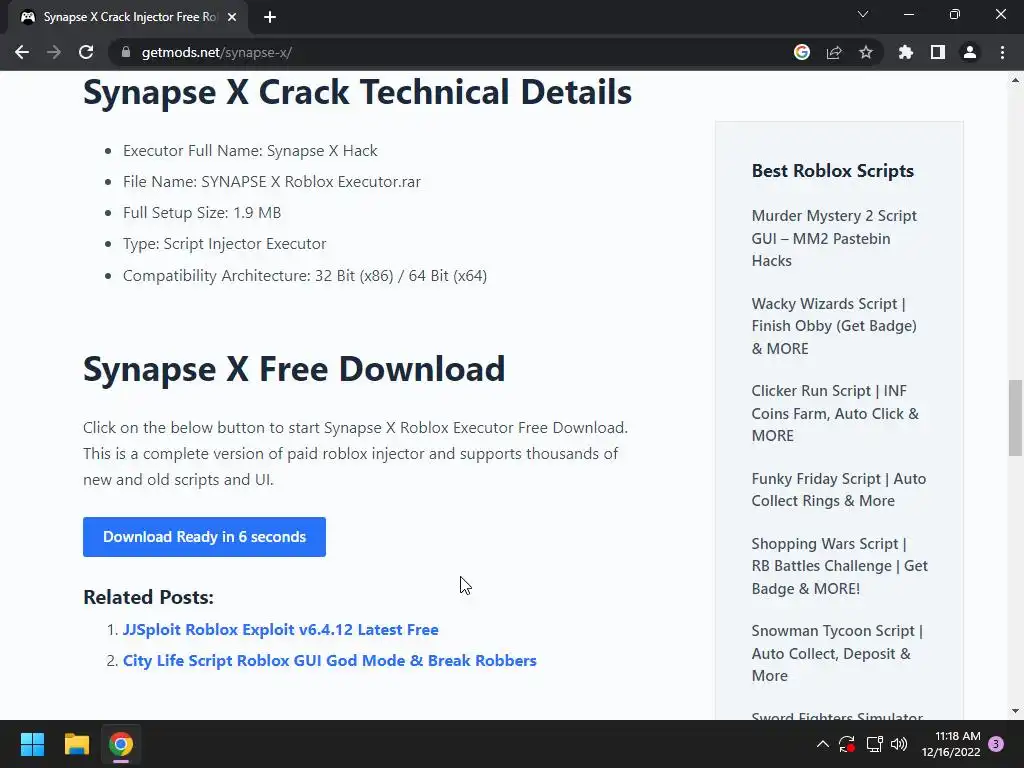The image size is (1024, 768).
Task: Open the clock showing 11:18 AM
Action: pyautogui.click(x=951, y=744)
